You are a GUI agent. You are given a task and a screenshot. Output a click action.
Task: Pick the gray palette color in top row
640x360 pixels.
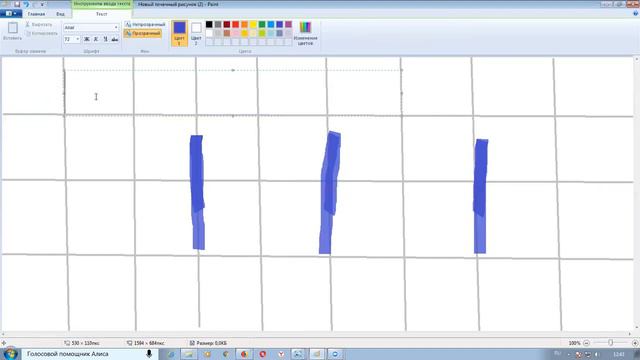218,24
